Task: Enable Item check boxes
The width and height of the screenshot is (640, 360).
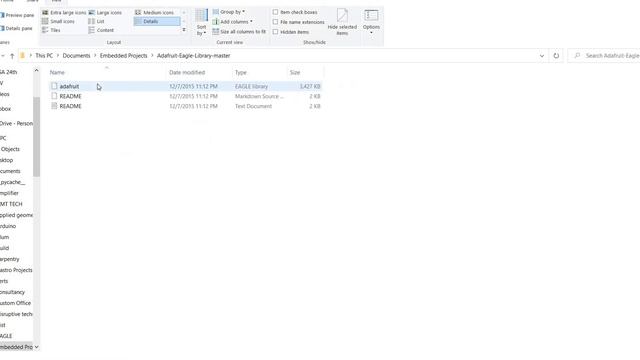Action: tap(276, 12)
